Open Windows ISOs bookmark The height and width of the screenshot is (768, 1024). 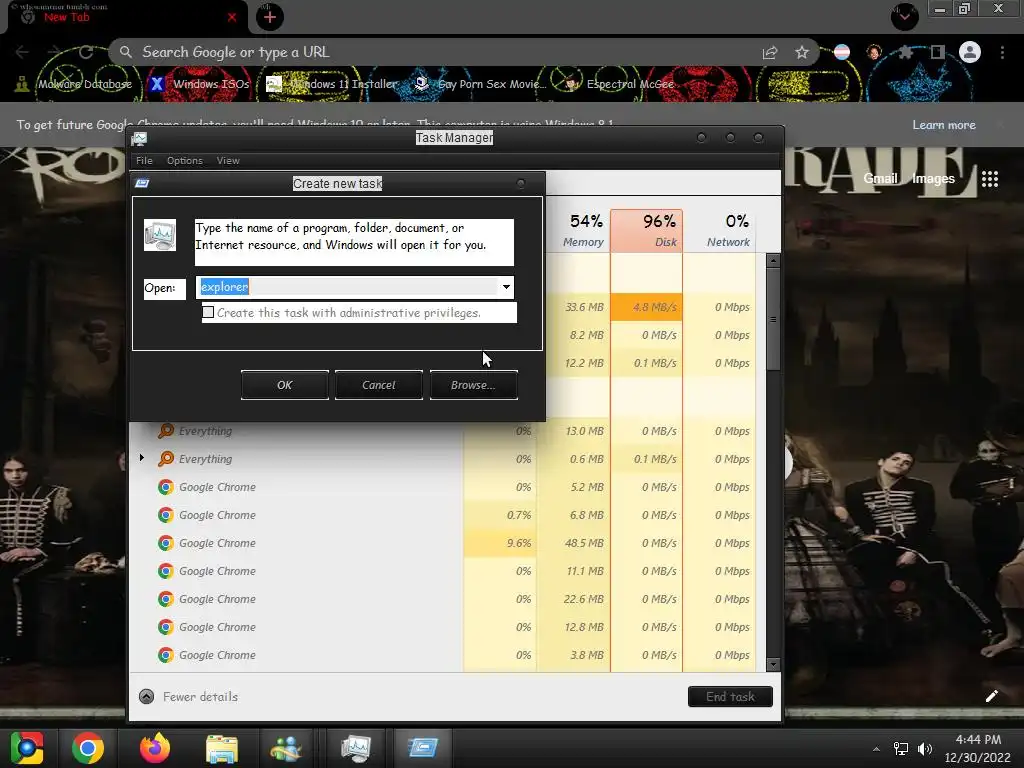(200, 84)
